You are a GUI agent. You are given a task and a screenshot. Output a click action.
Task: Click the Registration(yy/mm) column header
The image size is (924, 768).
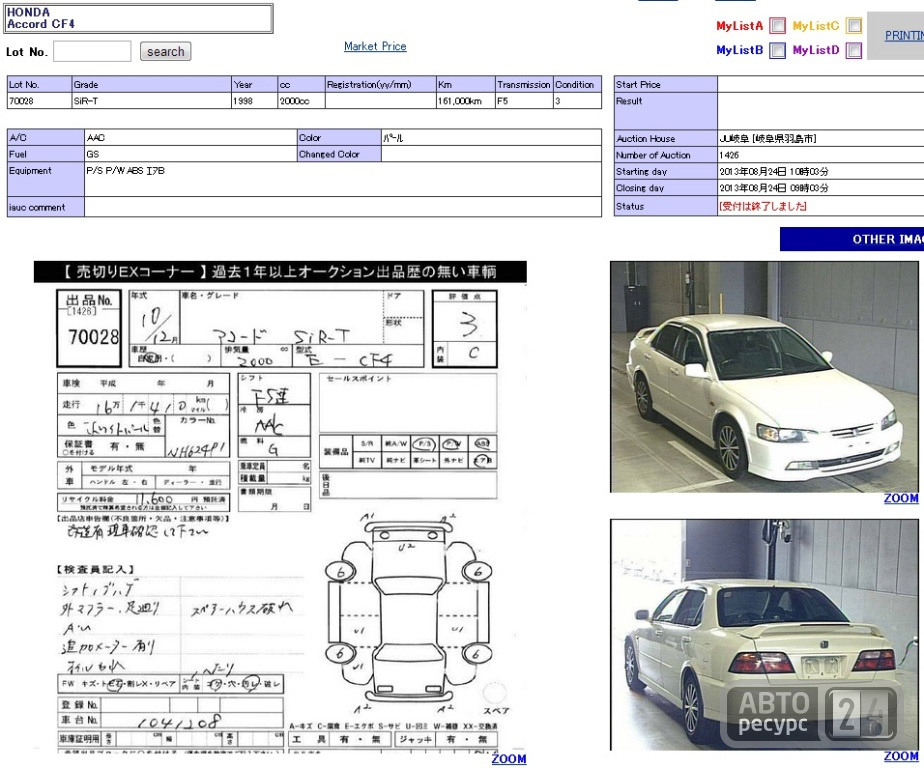(381, 84)
